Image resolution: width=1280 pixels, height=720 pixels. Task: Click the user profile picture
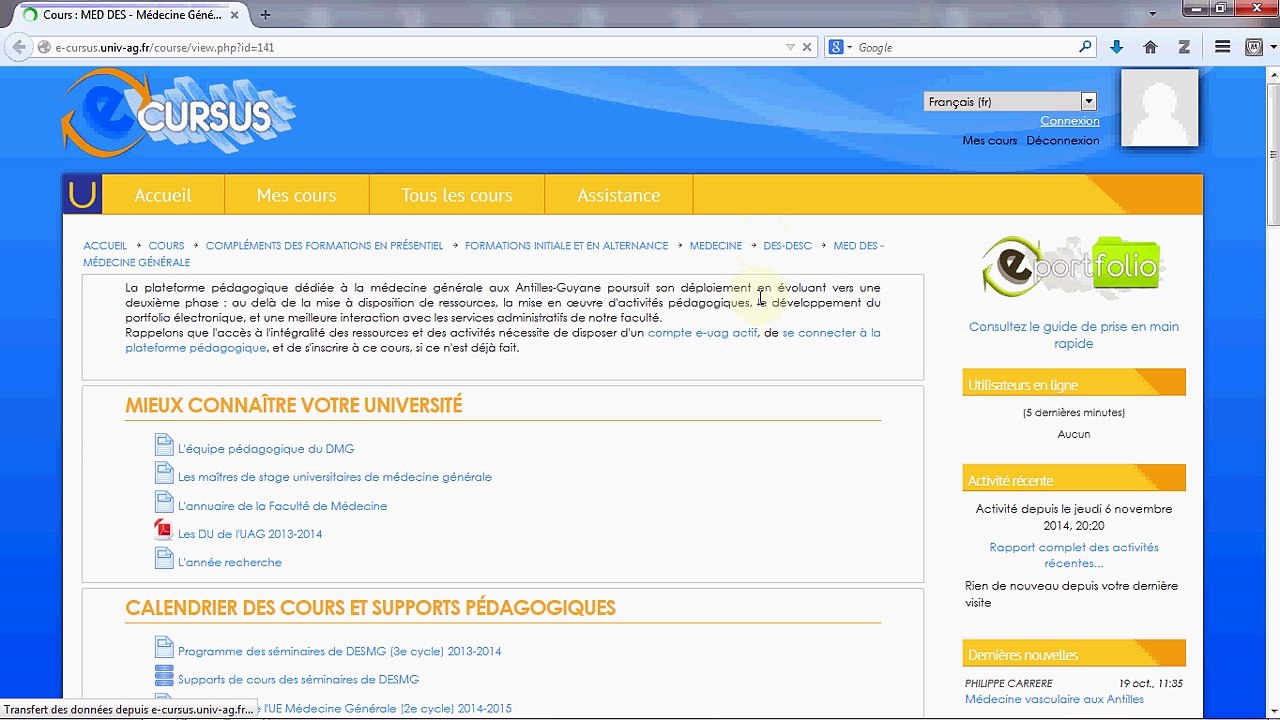(1159, 108)
